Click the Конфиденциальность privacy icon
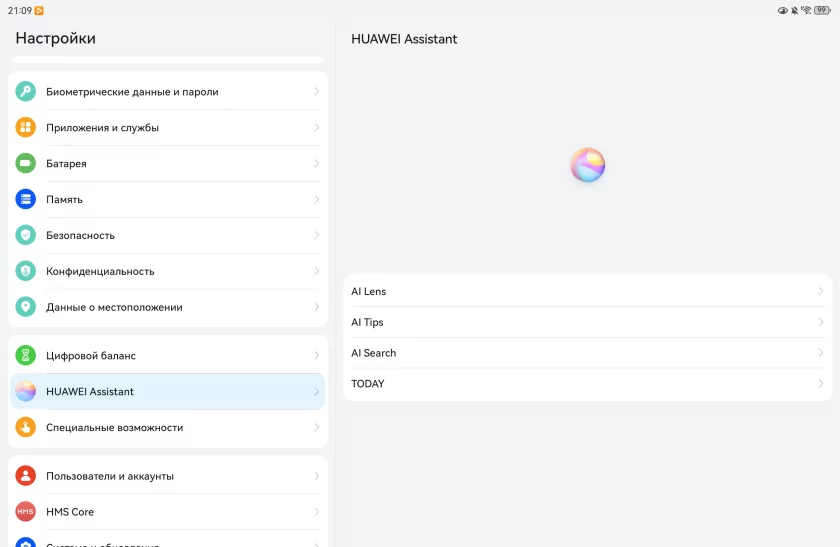The width and height of the screenshot is (840, 547). pos(25,271)
